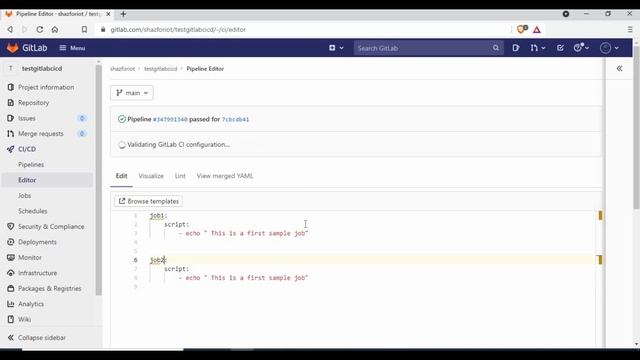Click the bookmark icon in browser toolbar
640x360 pixels.
(x=84, y=29)
